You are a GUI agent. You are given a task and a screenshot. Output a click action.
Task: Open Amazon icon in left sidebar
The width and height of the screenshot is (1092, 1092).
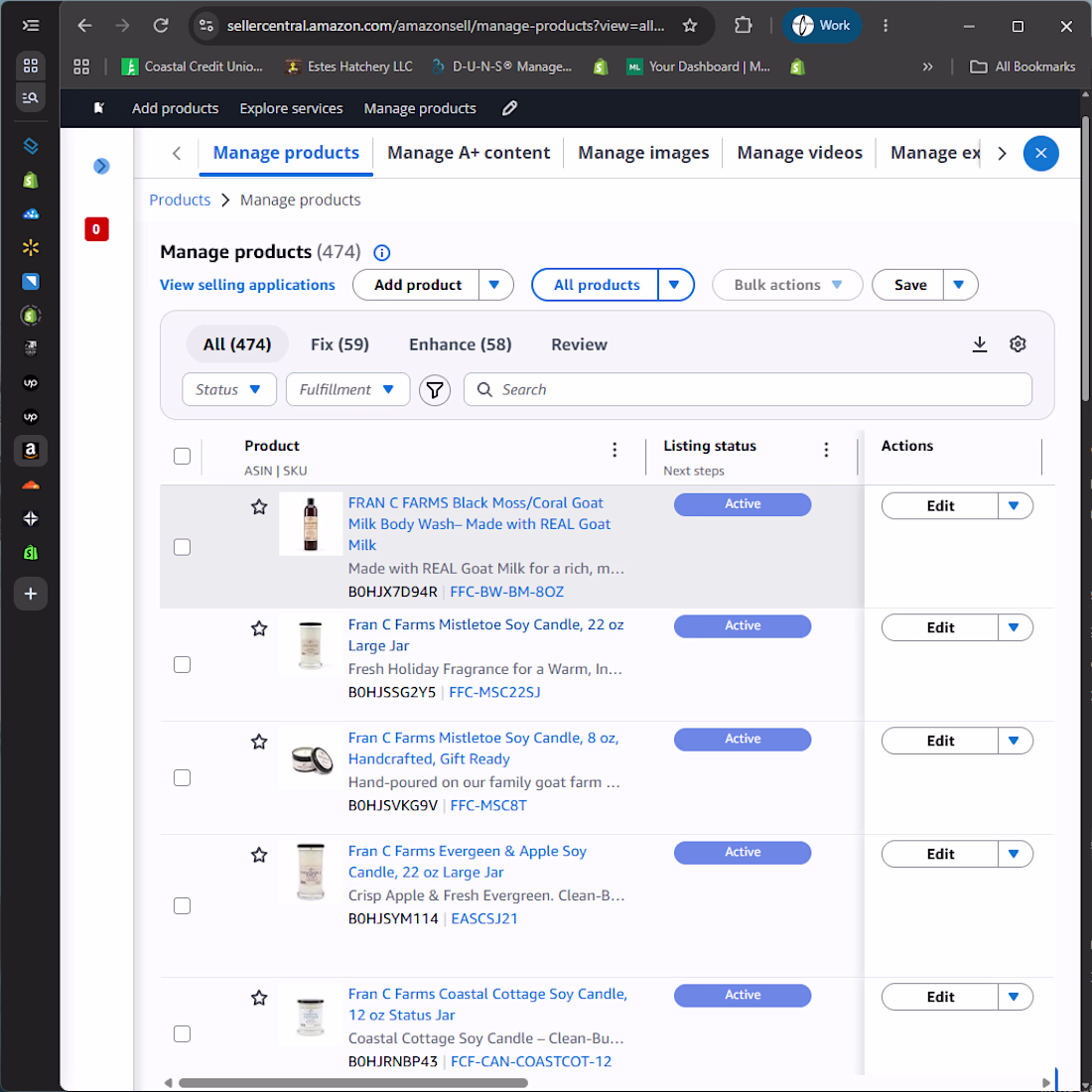point(31,451)
